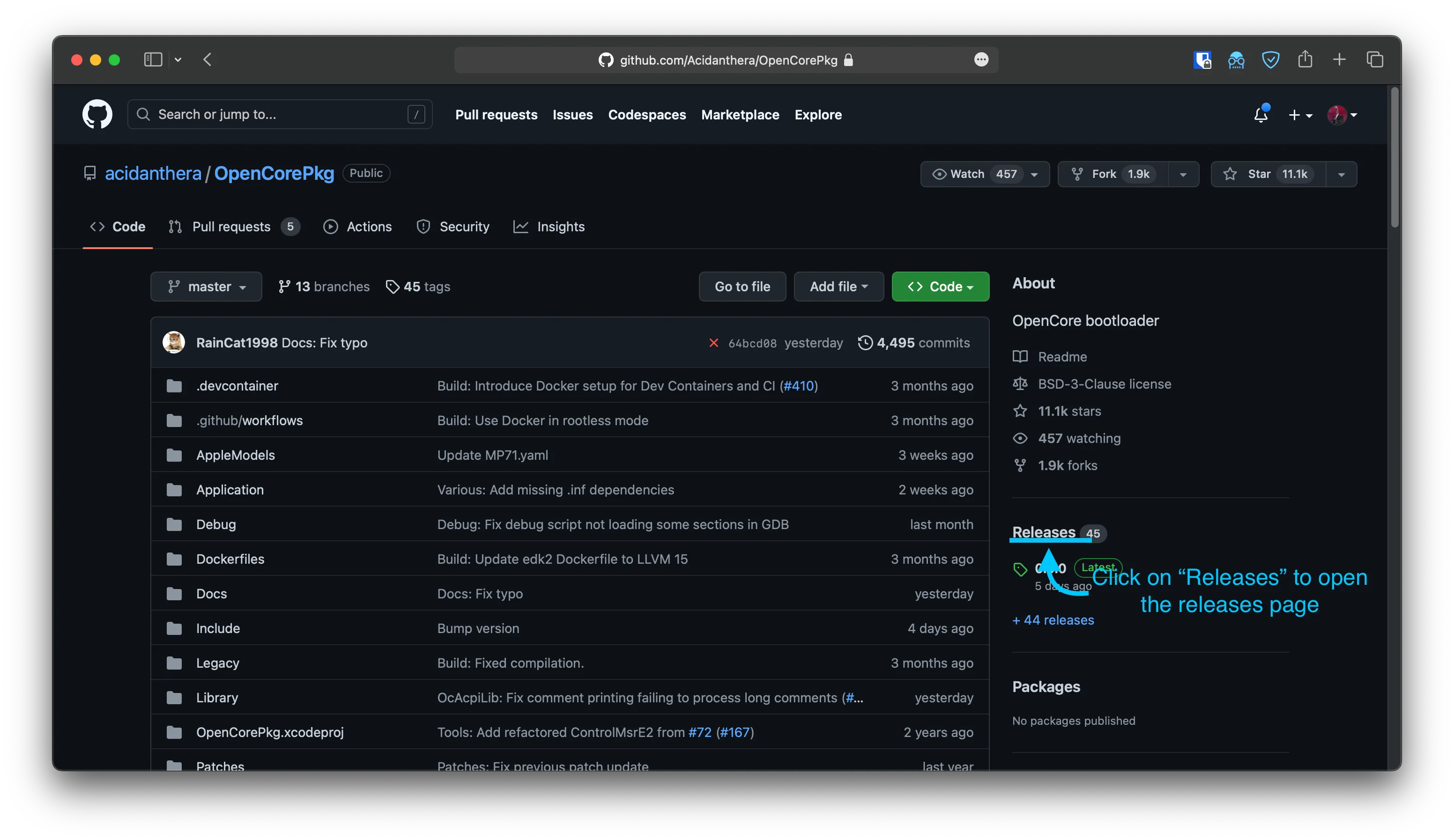Image resolution: width=1454 pixels, height=840 pixels.
Task: Click the +44 releases link
Action: point(1053,619)
